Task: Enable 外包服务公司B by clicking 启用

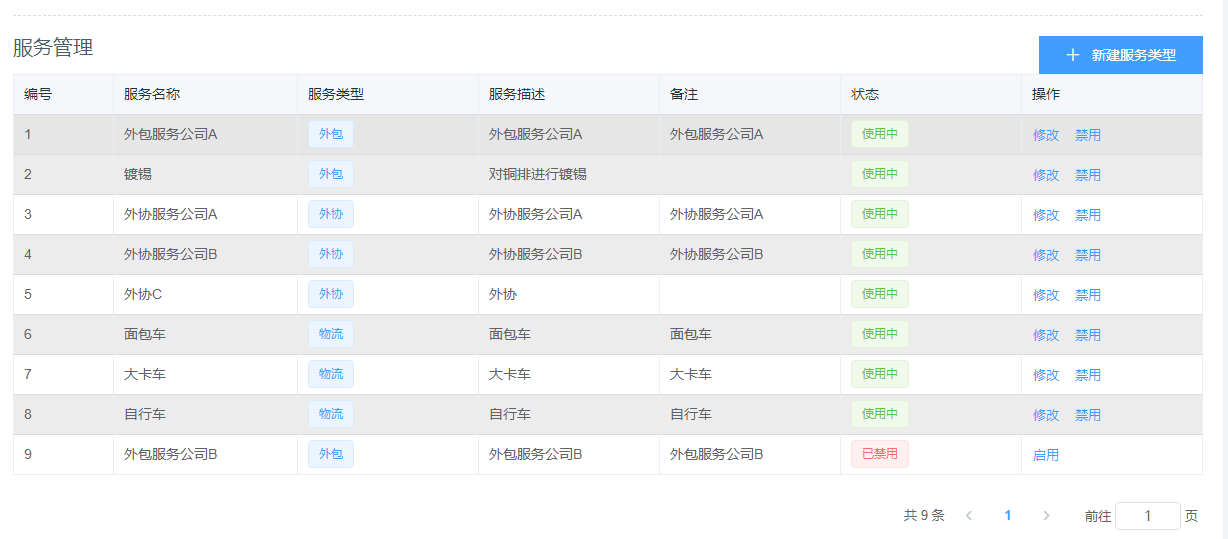Action: click(x=1045, y=455)
